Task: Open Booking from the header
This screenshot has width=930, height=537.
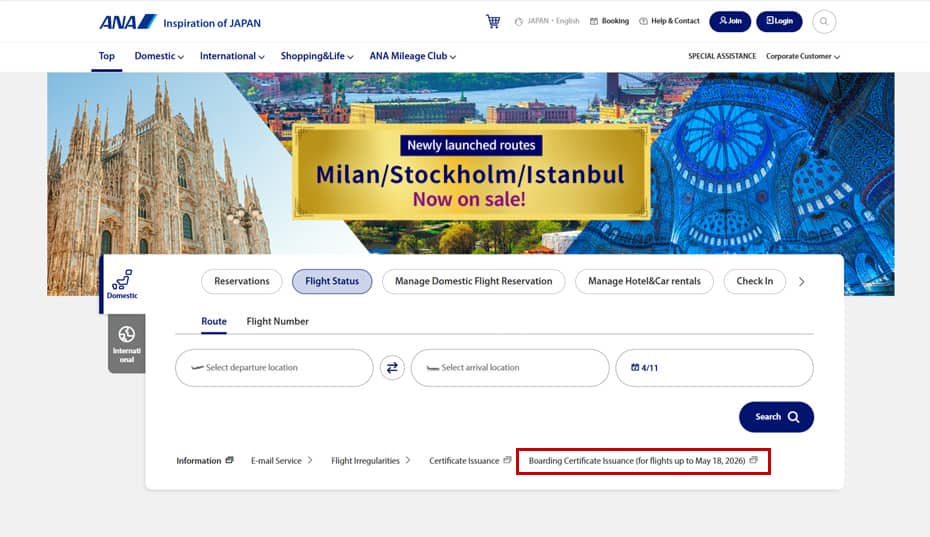Action: [x=609, y=21]
